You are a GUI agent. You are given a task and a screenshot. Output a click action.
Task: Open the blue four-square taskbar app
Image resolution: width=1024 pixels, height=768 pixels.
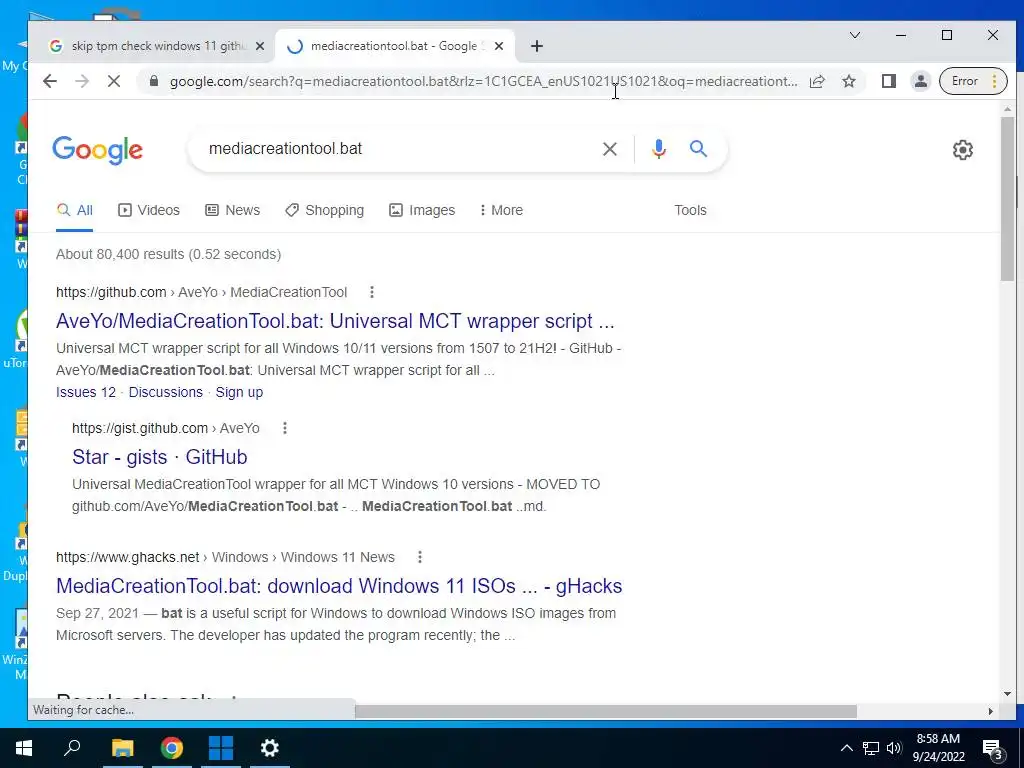(221, 748)
